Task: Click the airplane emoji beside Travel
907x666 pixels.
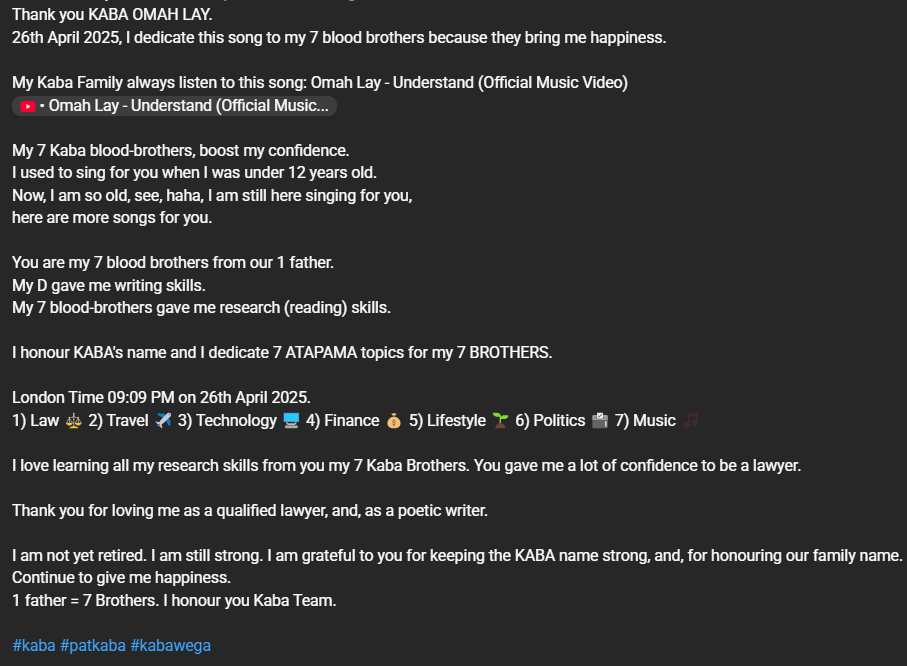Action: [163, 421]
